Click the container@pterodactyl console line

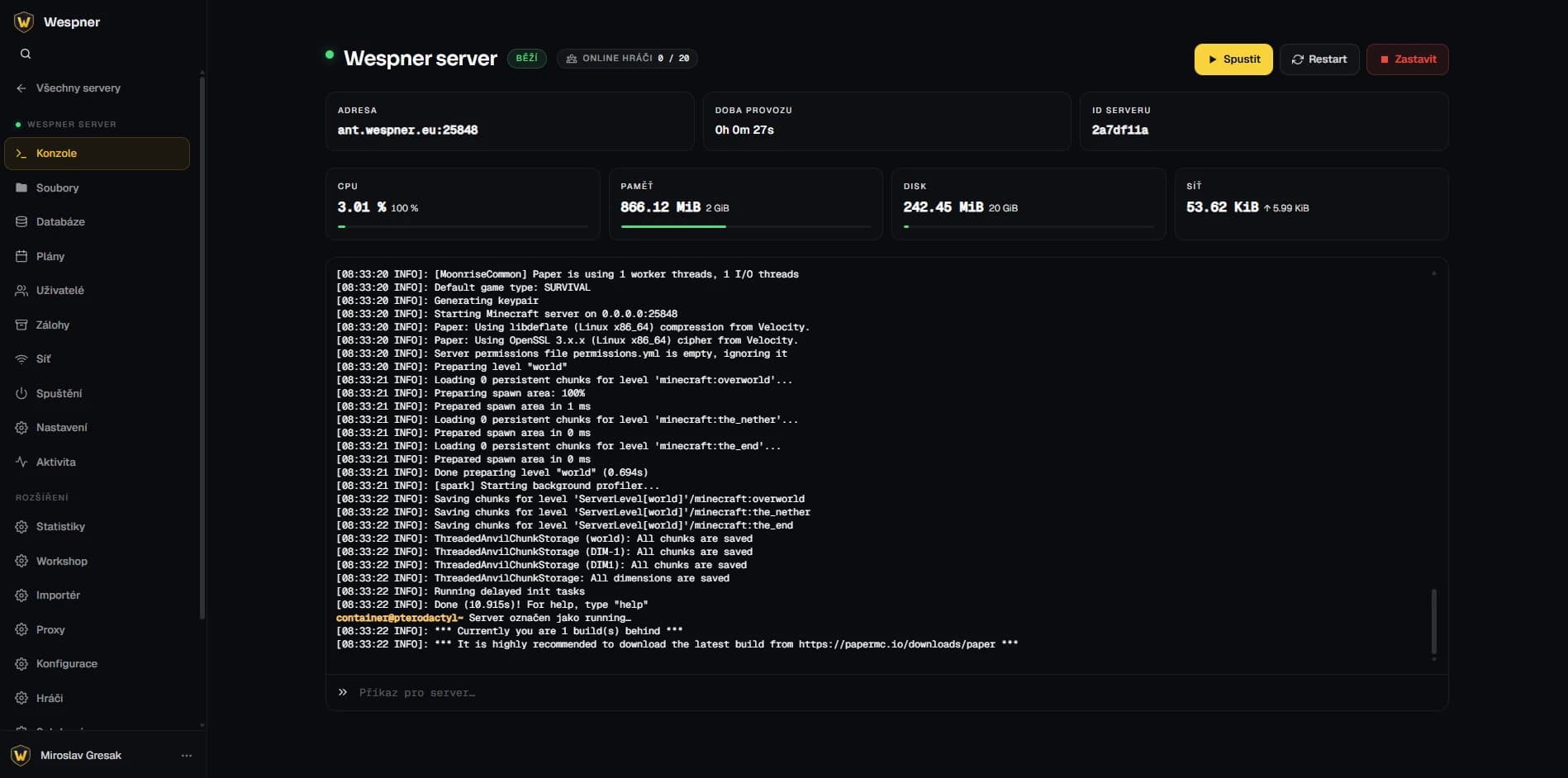(483, 618)
